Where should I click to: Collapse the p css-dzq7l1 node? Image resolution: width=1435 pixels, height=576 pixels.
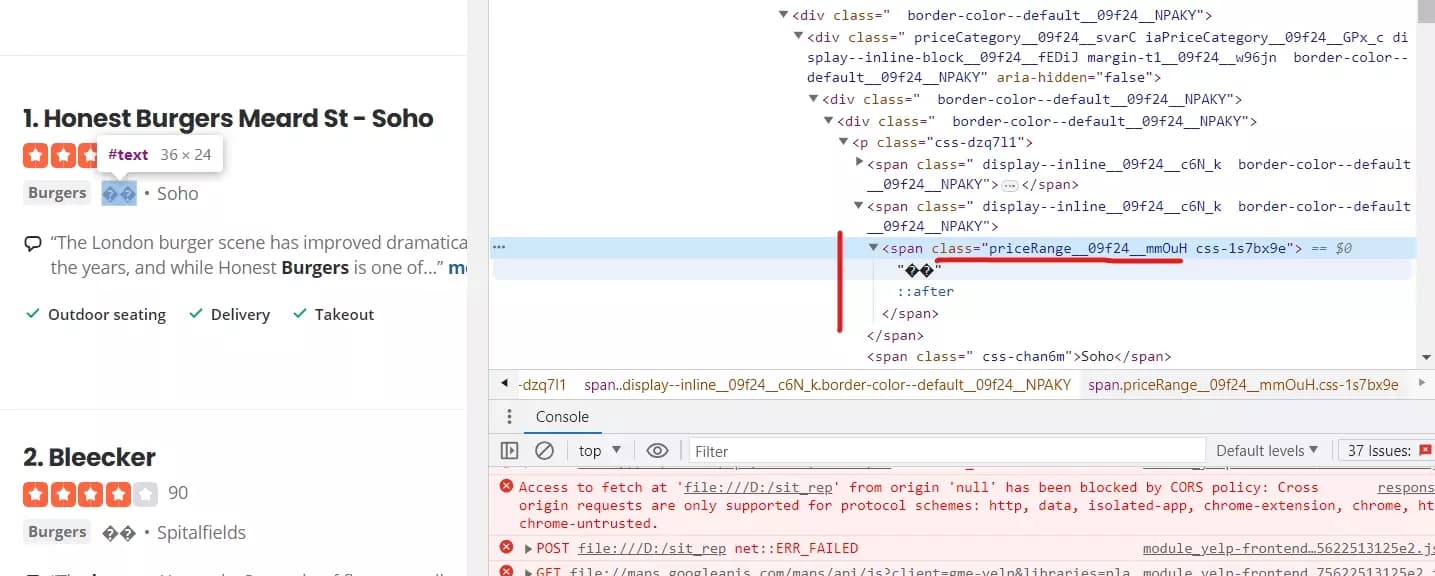point(843,143)
